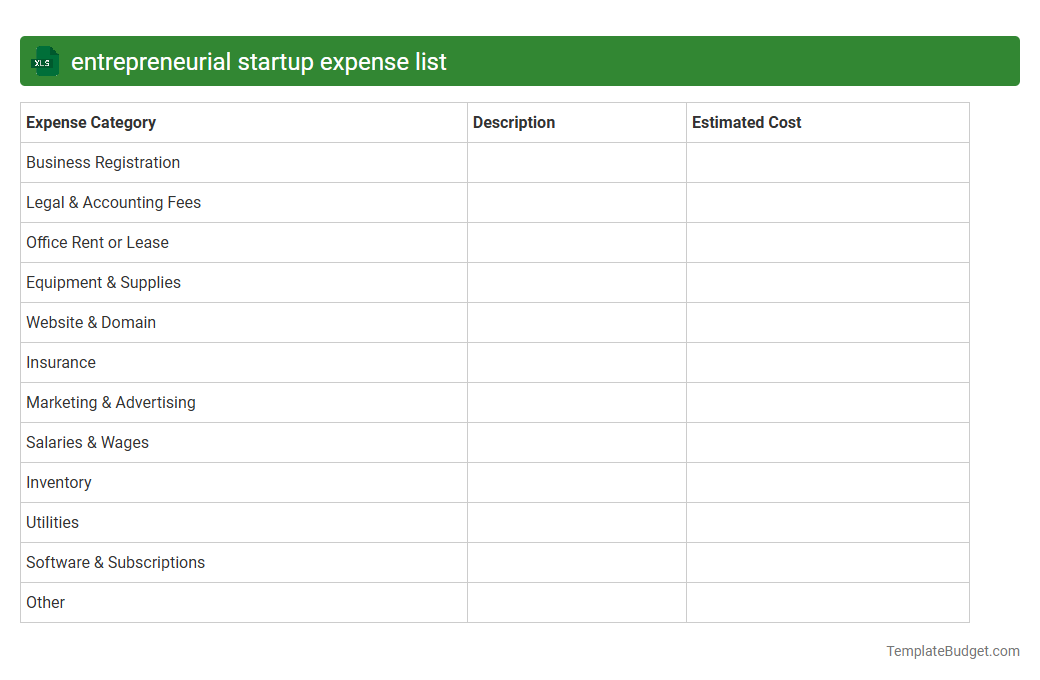Click the Description cell beside Insurance
Screen dimensions: 1040x680
(x=576, y=362)
